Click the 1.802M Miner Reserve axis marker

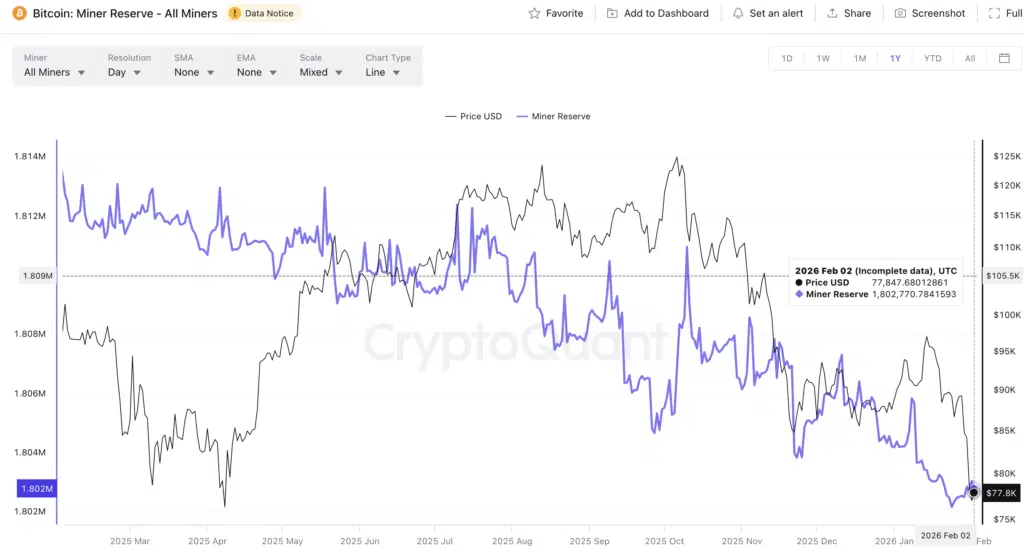point(35,489)
